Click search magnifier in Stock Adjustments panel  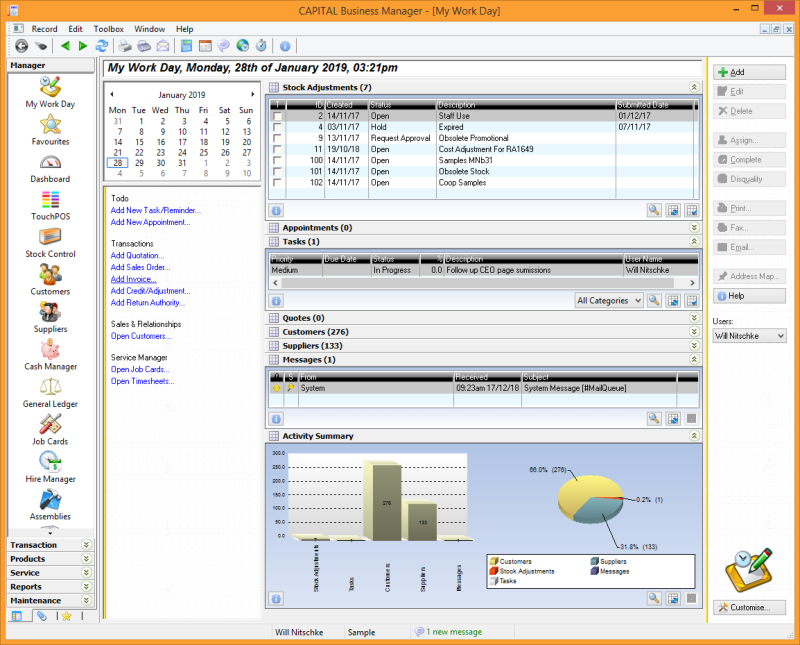[654, 210]
